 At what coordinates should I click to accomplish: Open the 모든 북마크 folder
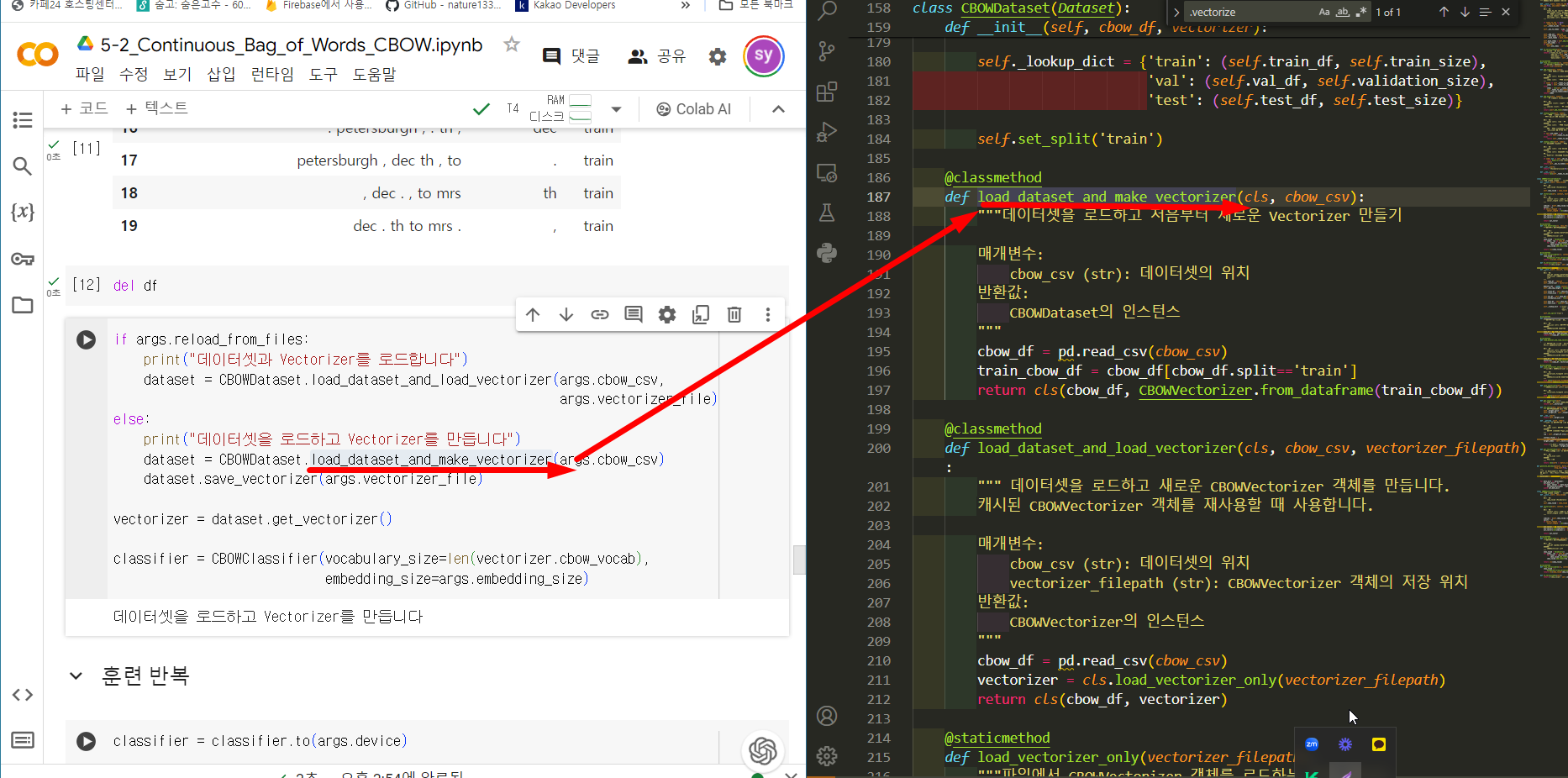756,5
